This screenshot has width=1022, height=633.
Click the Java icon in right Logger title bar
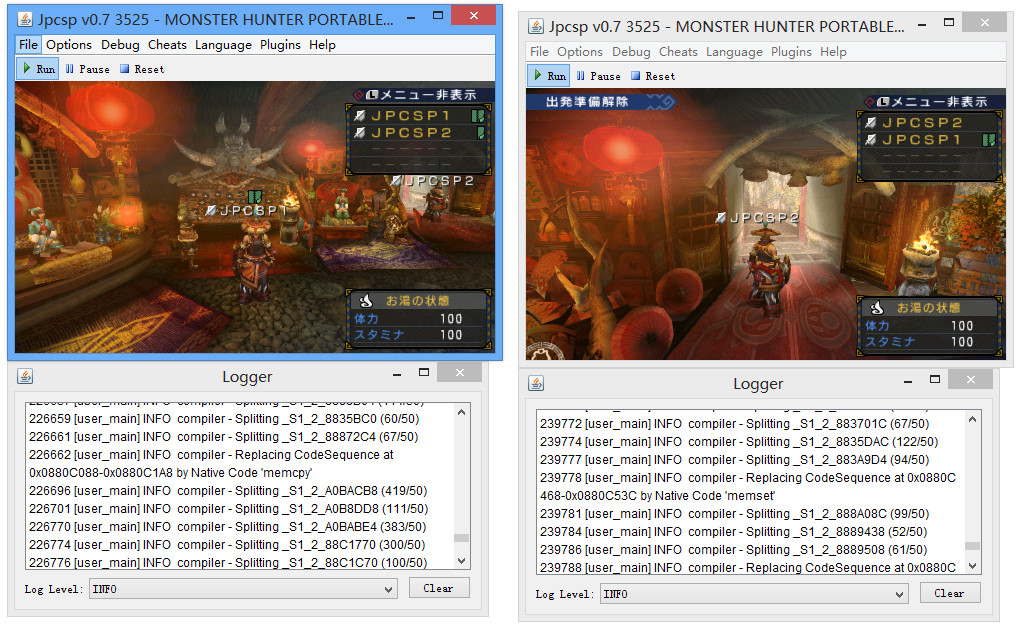click(x=536, y=384)
